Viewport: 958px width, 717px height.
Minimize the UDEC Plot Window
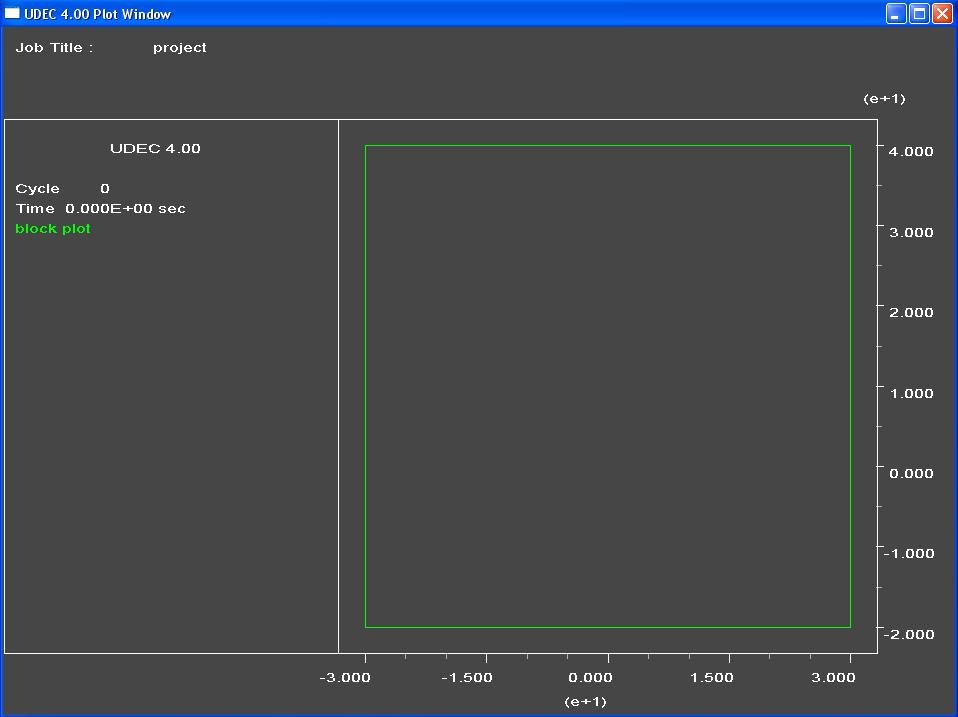[896, 13]
